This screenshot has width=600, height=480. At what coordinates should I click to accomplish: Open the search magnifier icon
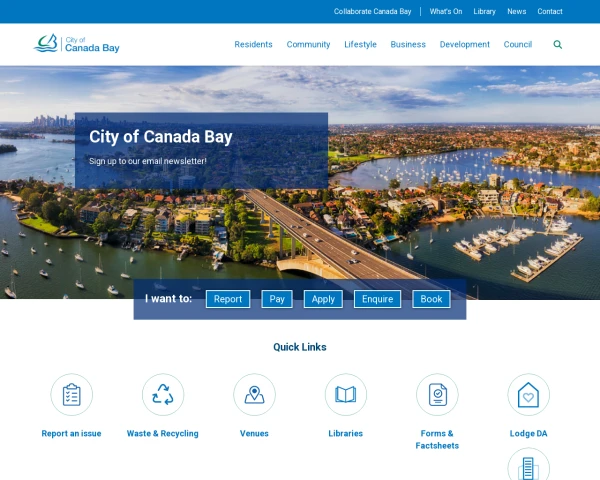[558, 44]
